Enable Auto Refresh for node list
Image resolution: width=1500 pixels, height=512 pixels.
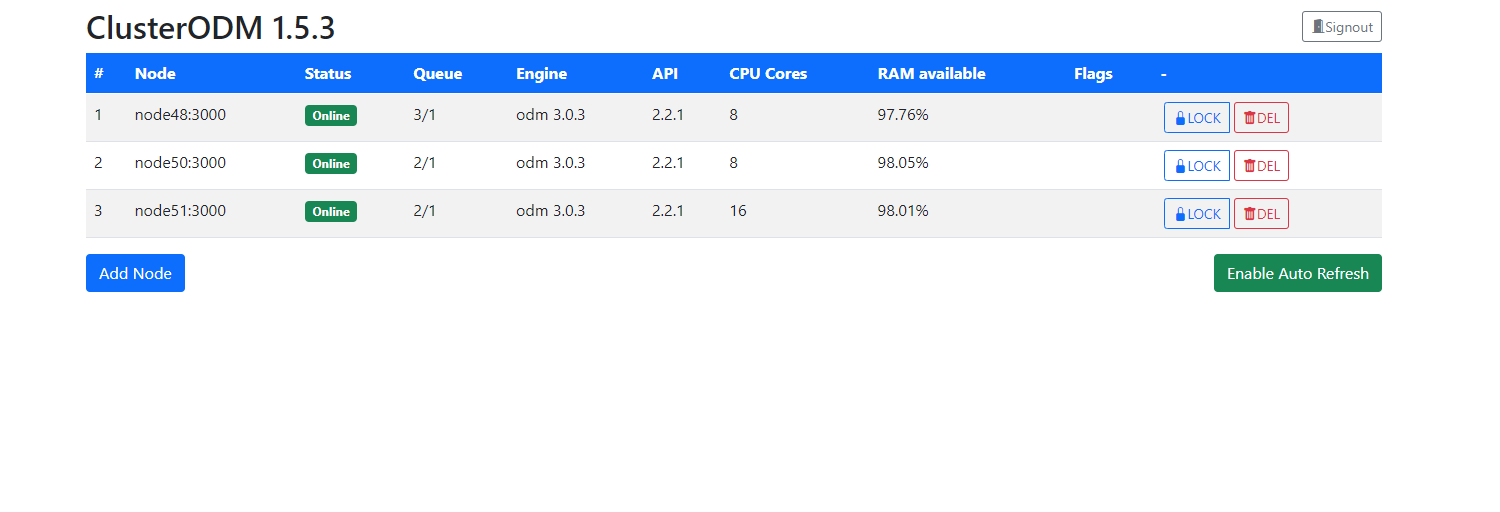point(1297,273)
